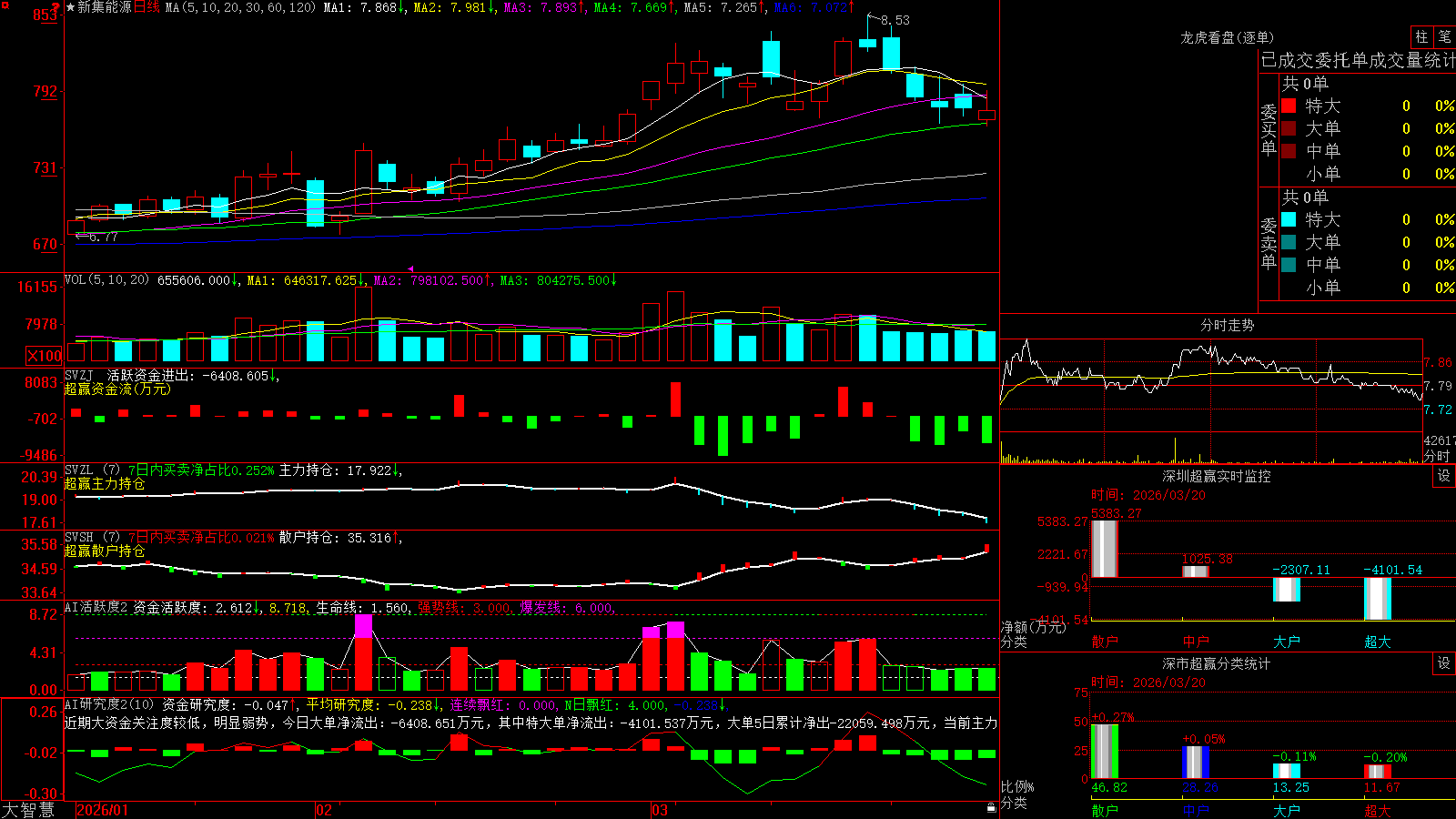1456x819 pixels.
Task: Click the 龙虎看盘(逐单) panel title
Action: pos(1227,37)
